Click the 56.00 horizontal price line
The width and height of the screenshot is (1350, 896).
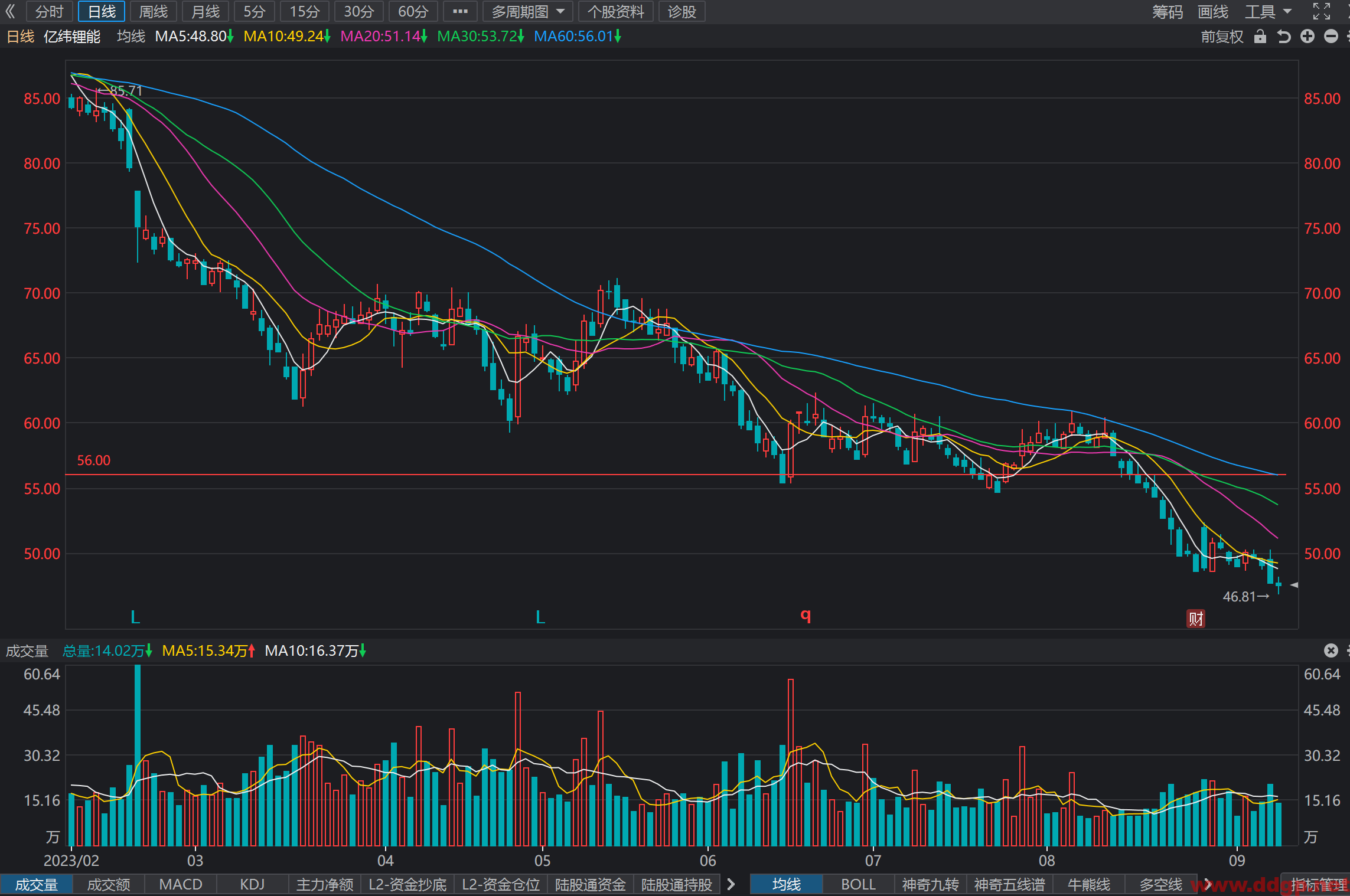pyautogui.click(x=676, y=475)
